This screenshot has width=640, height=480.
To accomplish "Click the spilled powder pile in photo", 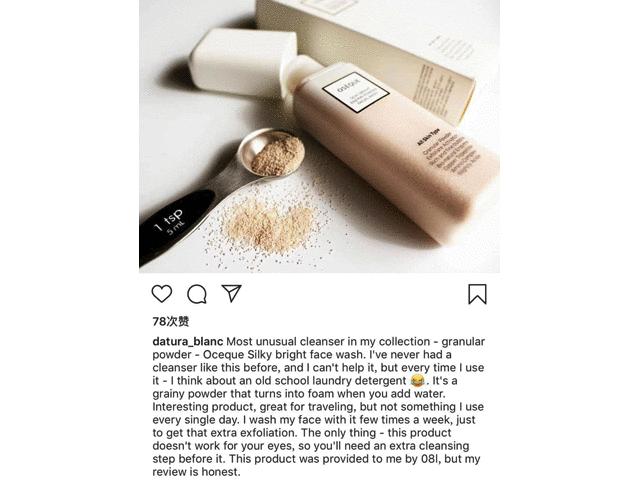I will 268,228.
